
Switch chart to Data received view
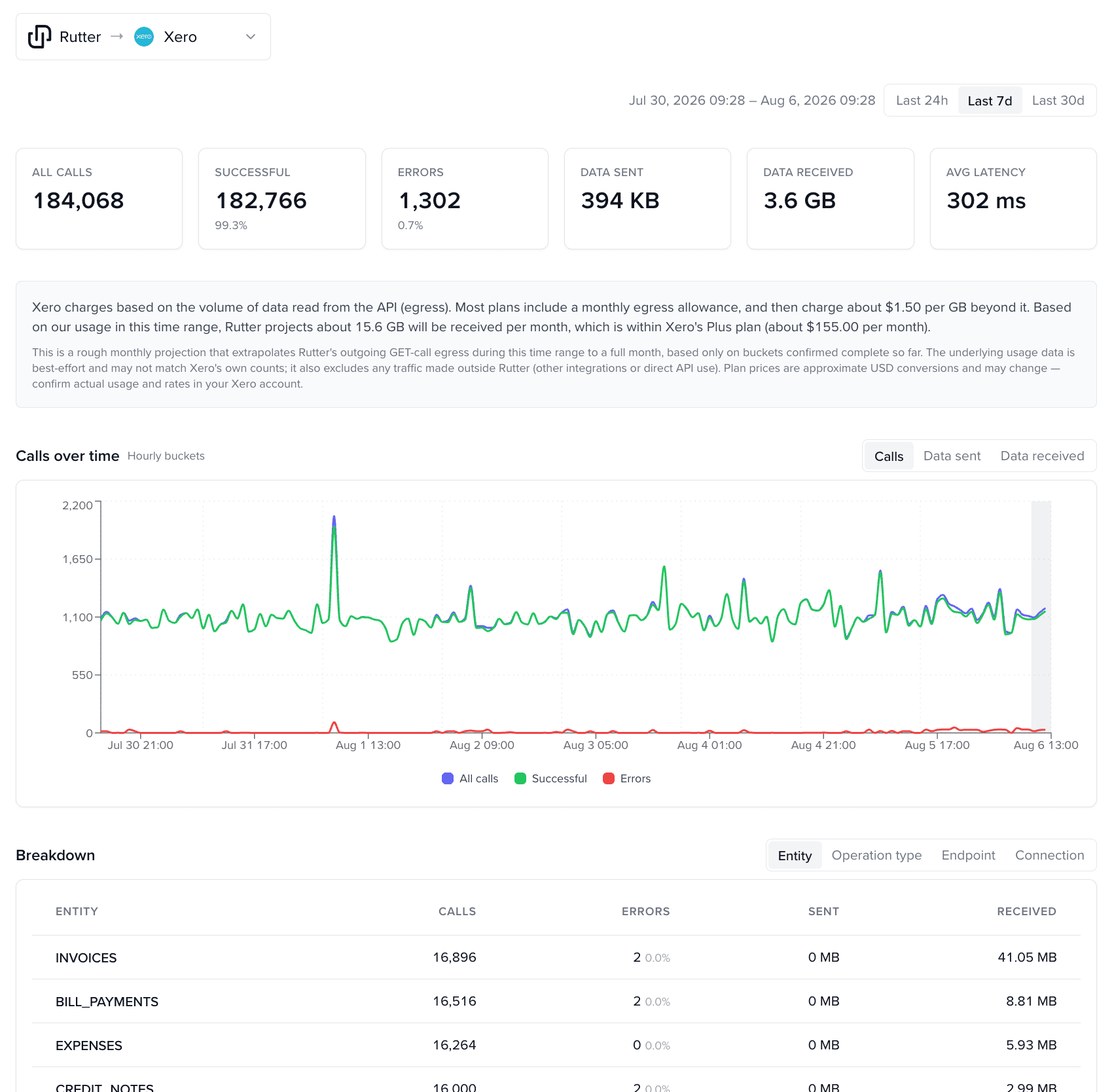tap(1042, 456)
